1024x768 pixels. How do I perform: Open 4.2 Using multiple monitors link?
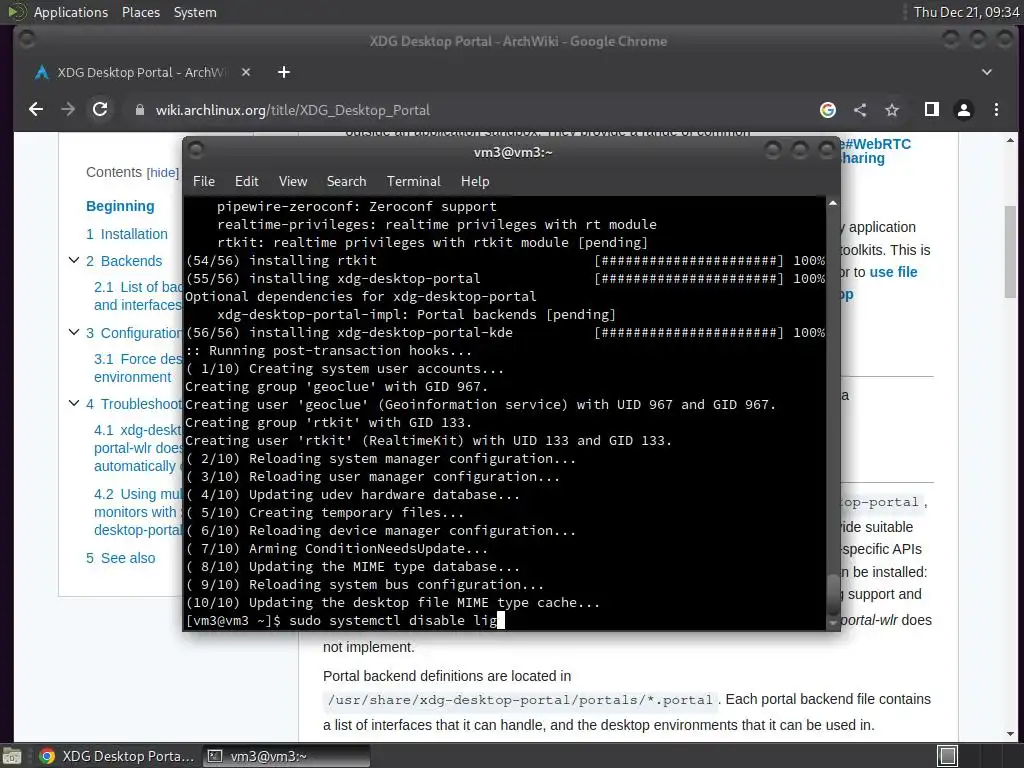pyautogui.click(x=138, y=512)
